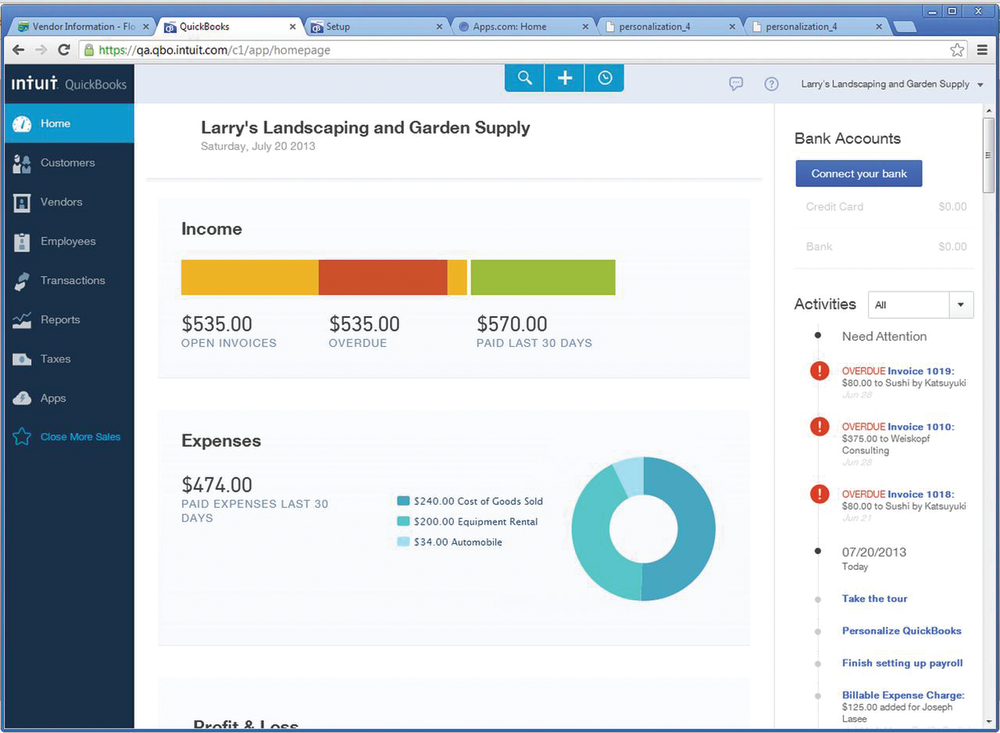Bookmark this page with the star icon

coord(957,50)
